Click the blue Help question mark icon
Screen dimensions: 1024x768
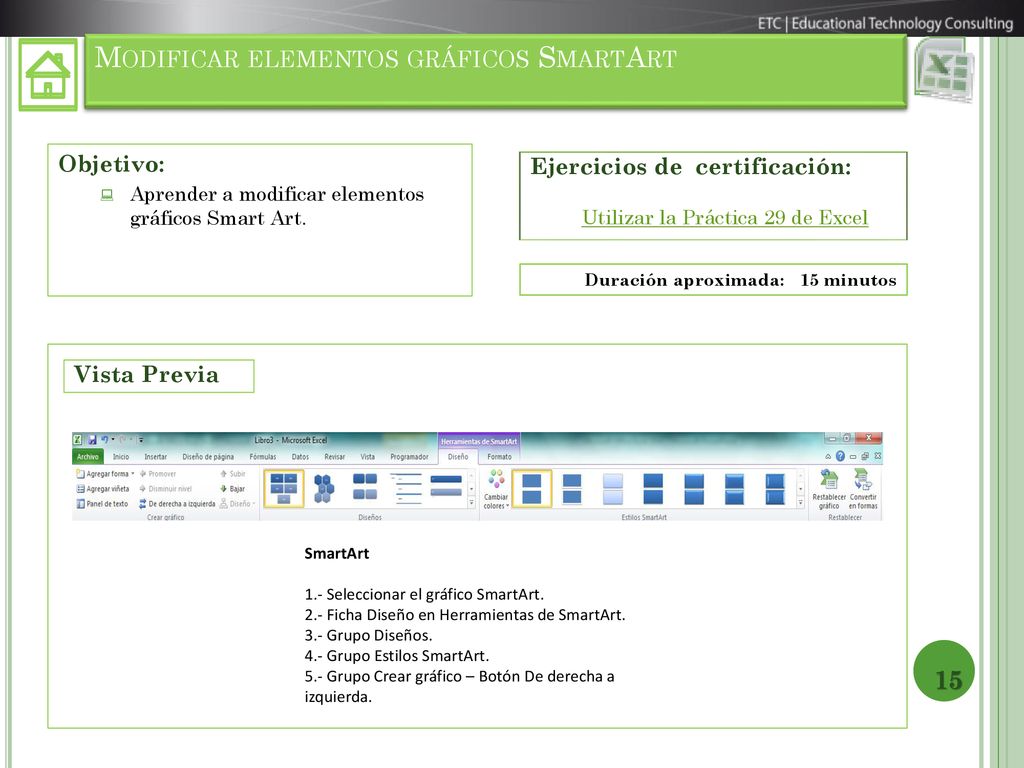coord(840,456)
